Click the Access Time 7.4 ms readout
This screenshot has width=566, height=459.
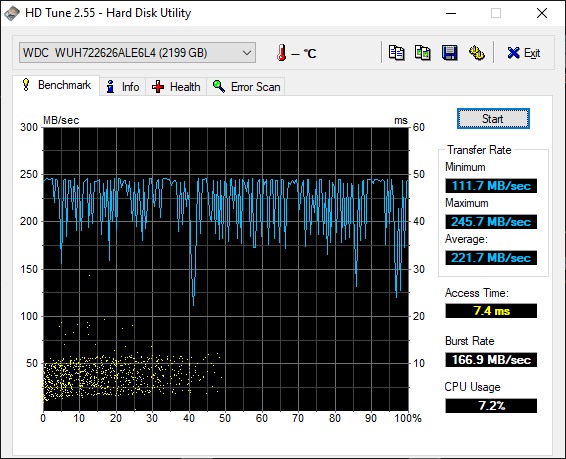point(491,311)
